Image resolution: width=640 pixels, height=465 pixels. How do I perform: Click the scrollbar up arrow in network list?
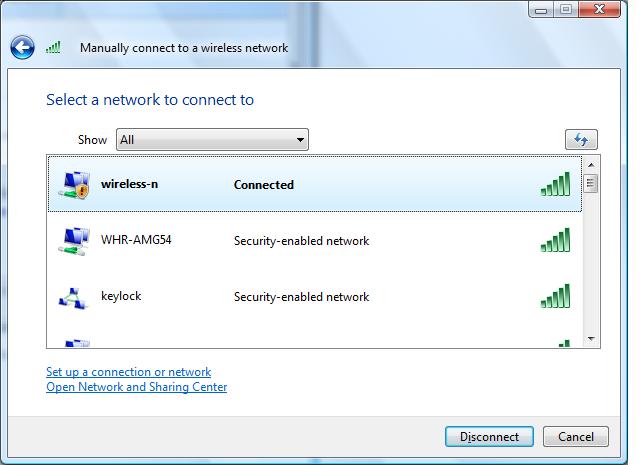click(591, 165)
